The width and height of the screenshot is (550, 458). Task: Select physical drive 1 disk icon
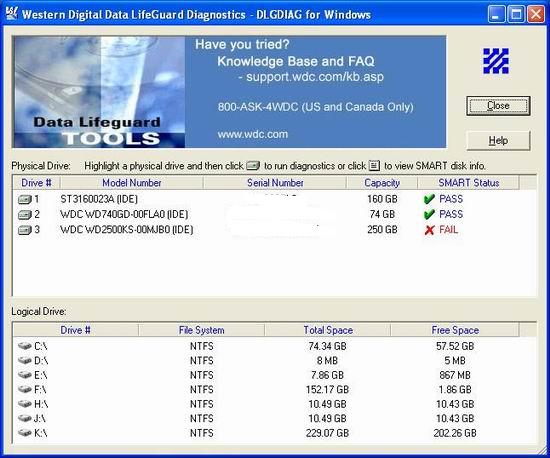tap(25, 200)
